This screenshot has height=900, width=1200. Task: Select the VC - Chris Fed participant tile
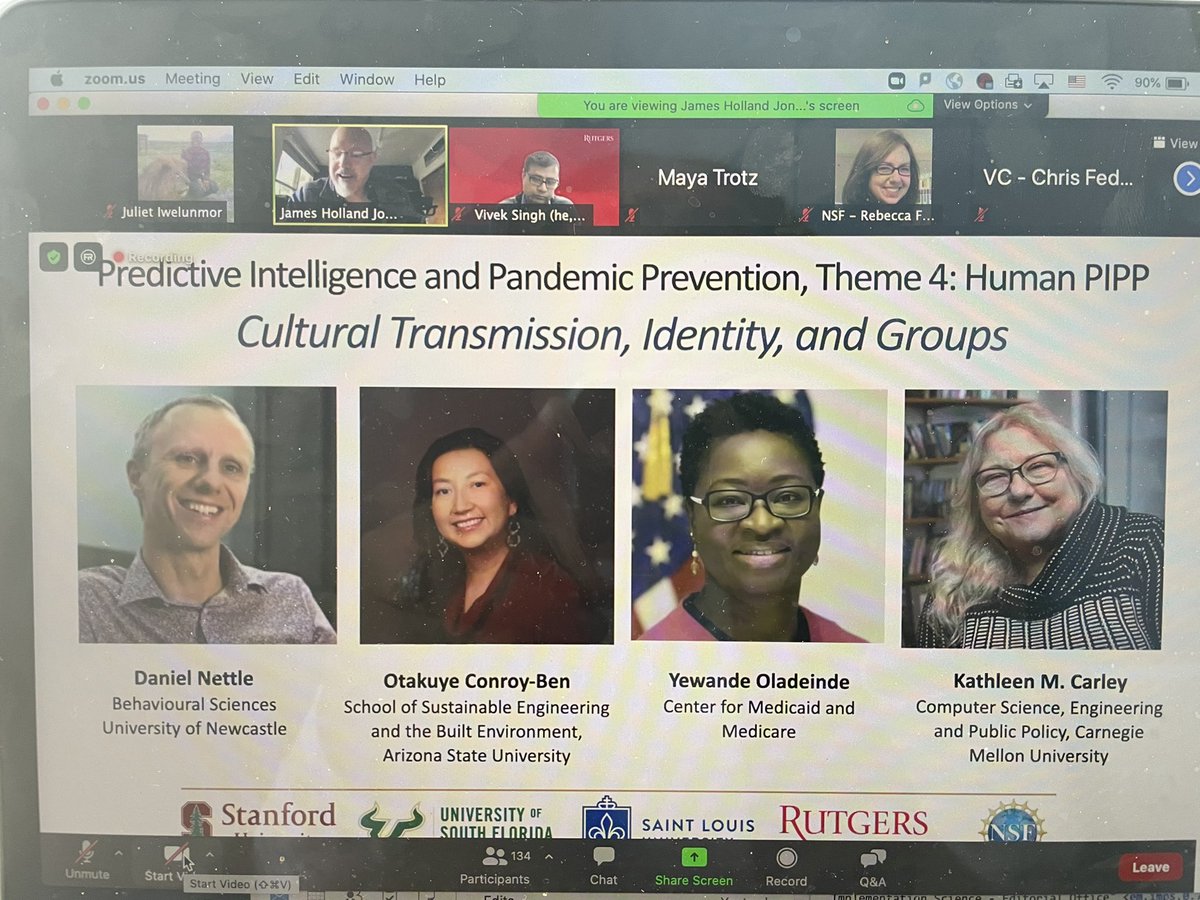point(1058,179)
